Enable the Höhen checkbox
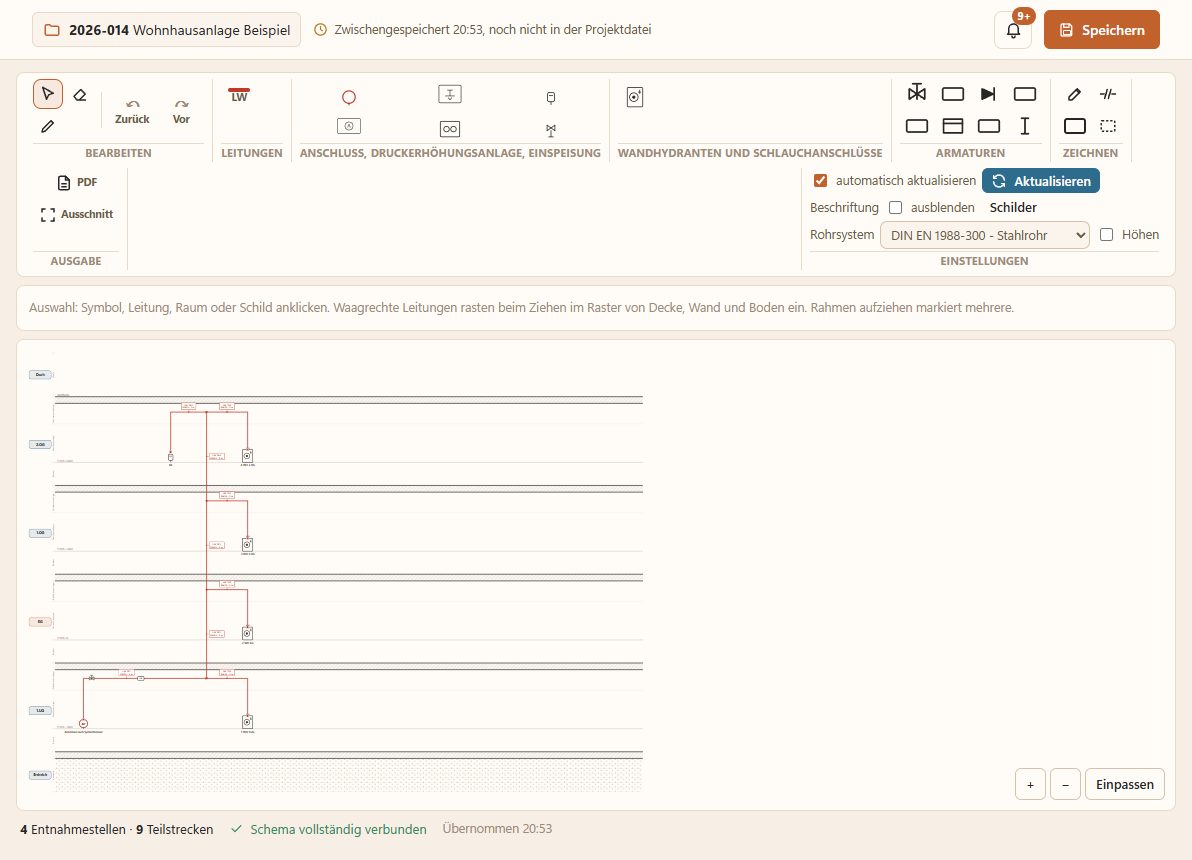The height and width of the screenshot is (860, 1192). coord(1107,235)
